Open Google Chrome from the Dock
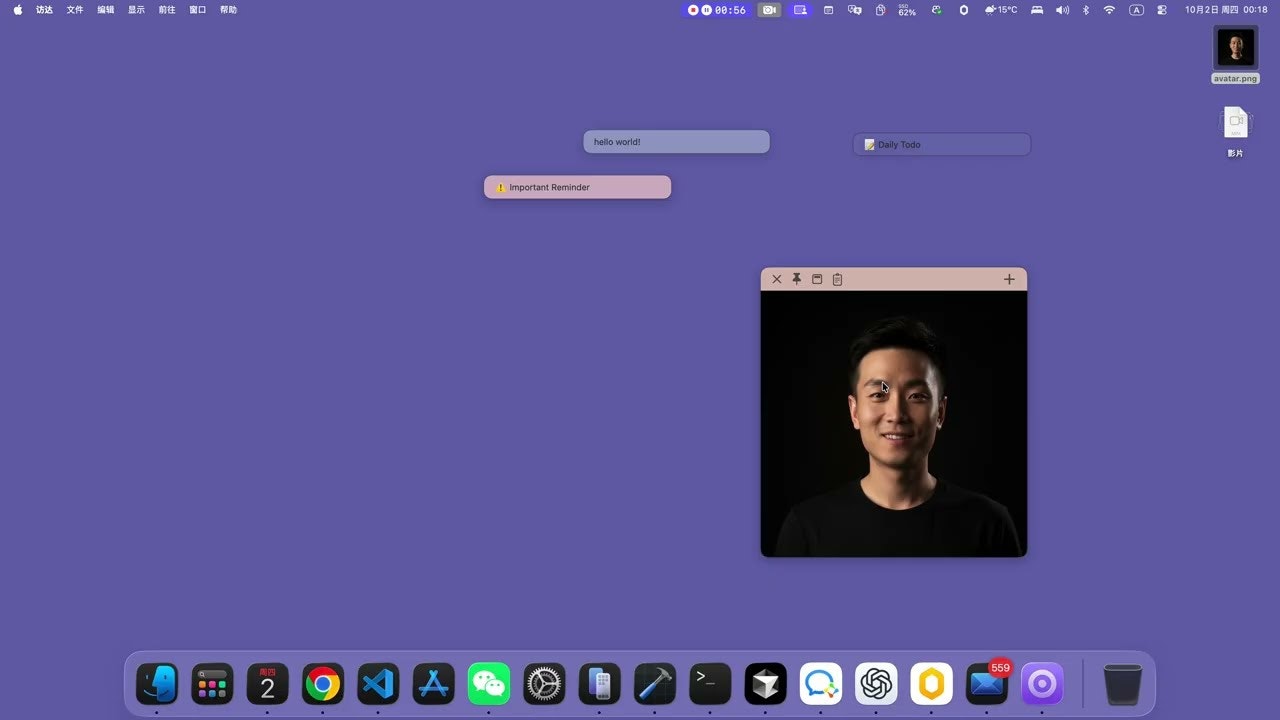Screen dimensions: 1280x720 click(322, 684)
